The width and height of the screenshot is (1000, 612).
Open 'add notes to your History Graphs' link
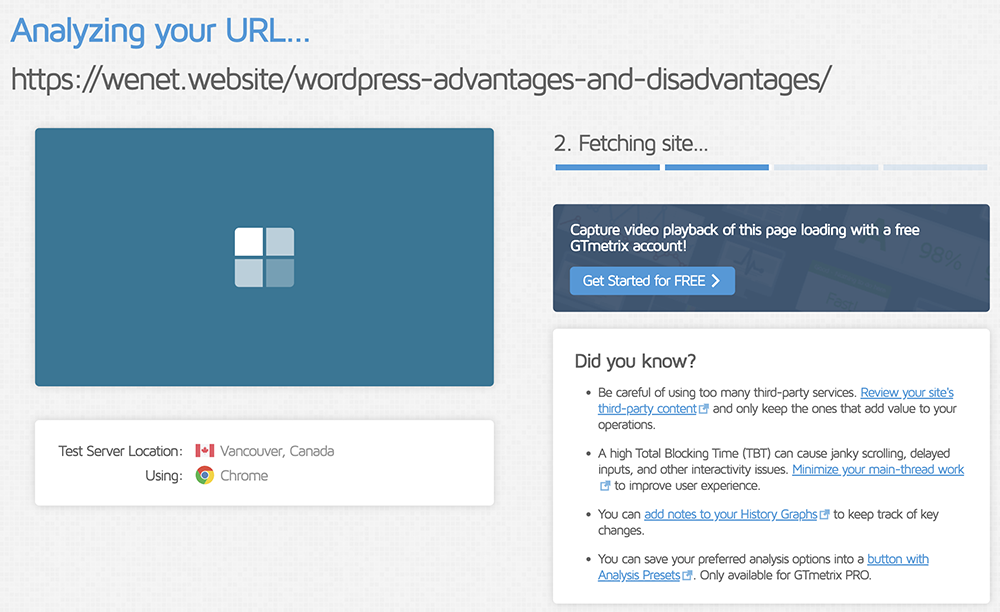(x=730, y=514)
